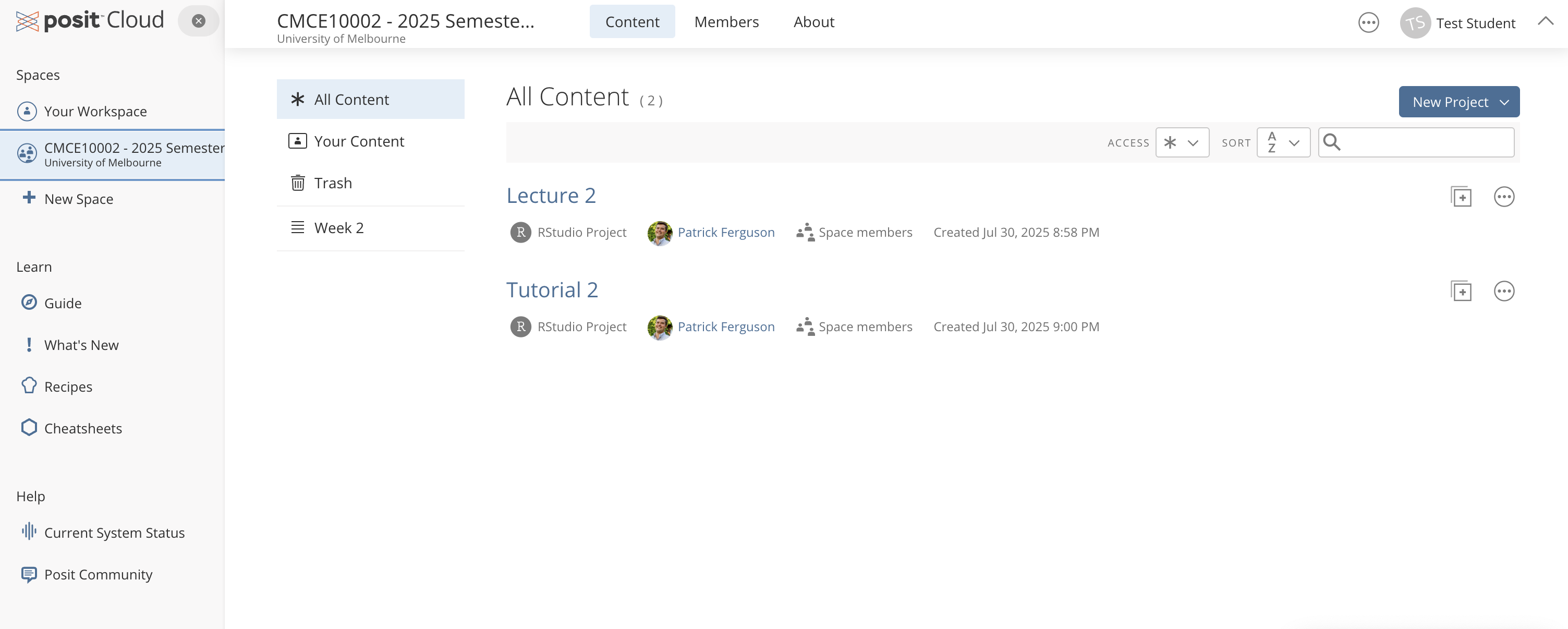This screenshot has width=1568, height=629.
Task: Click the Your Content person icon
Action: point(298,141)
